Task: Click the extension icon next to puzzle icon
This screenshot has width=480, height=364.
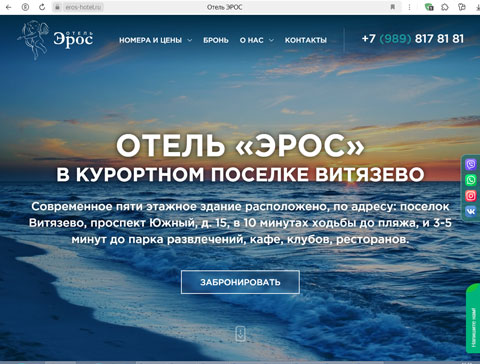Action: pyautogui.click(x=461, y=7)
